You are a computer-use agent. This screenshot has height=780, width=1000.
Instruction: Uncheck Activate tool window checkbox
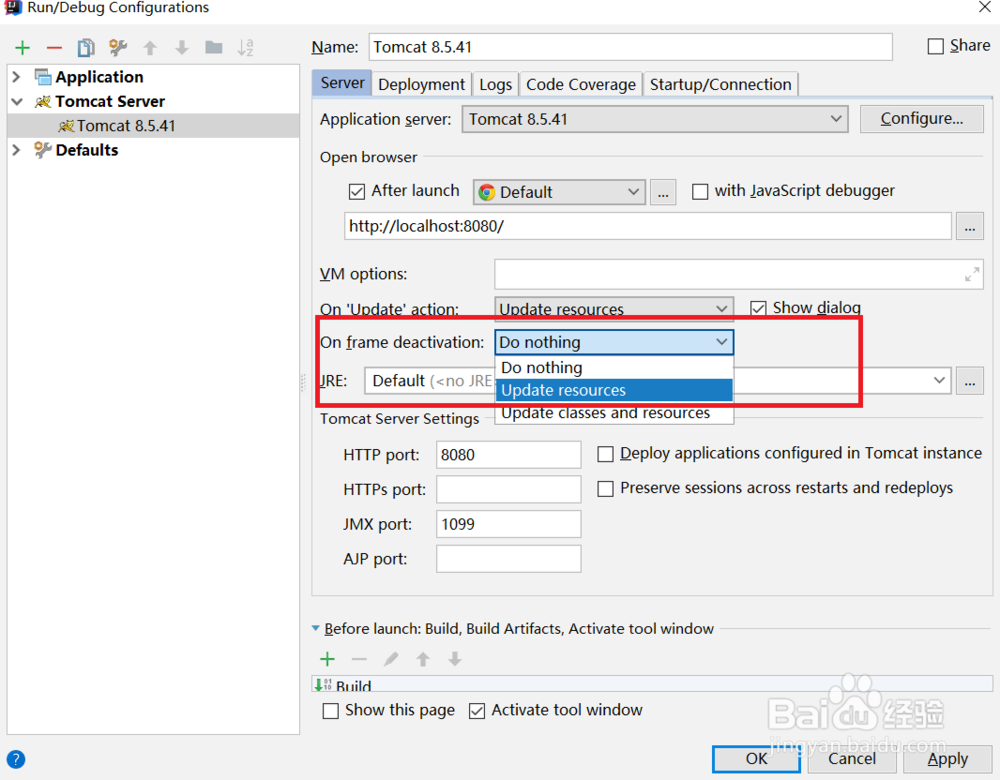[x=476, y=711]
